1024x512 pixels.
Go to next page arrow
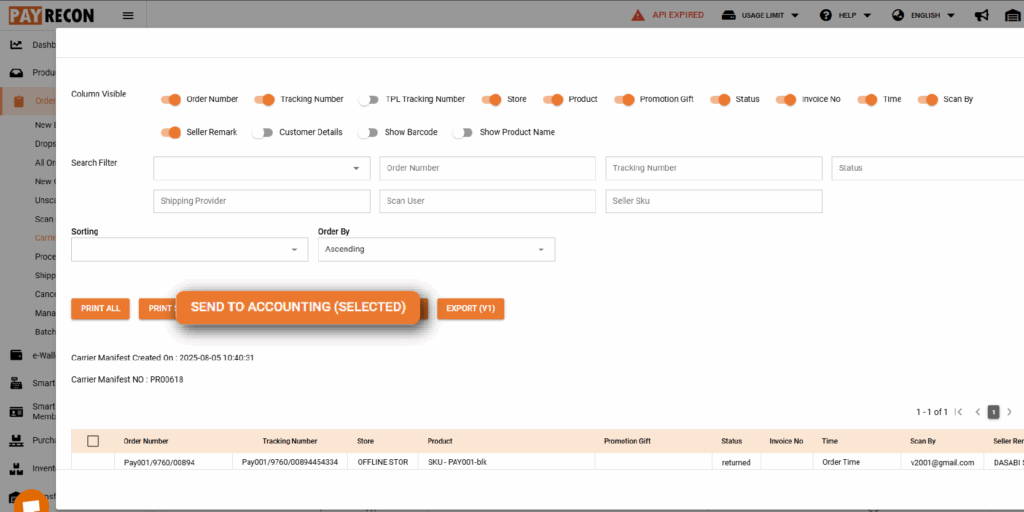click(1009, 412)
